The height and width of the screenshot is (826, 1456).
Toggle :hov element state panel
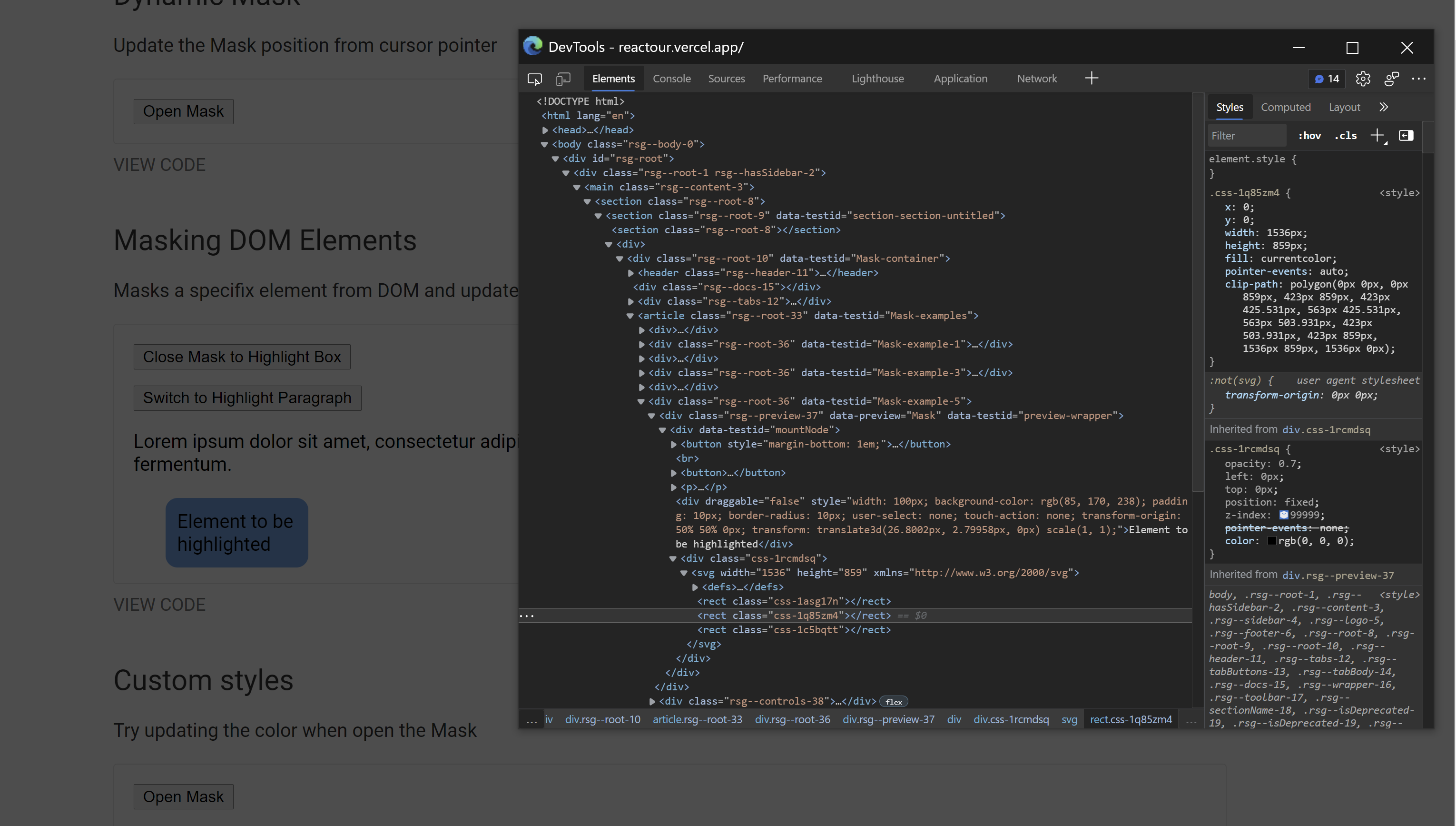click(x=1310, y=136)
